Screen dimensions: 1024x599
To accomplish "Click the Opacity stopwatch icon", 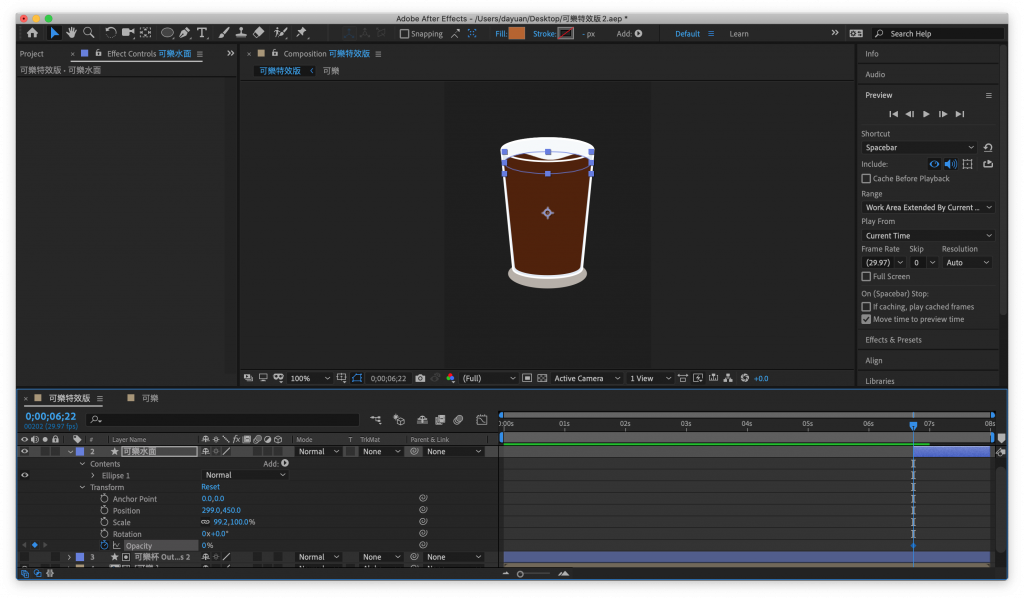I will [104, 545].
